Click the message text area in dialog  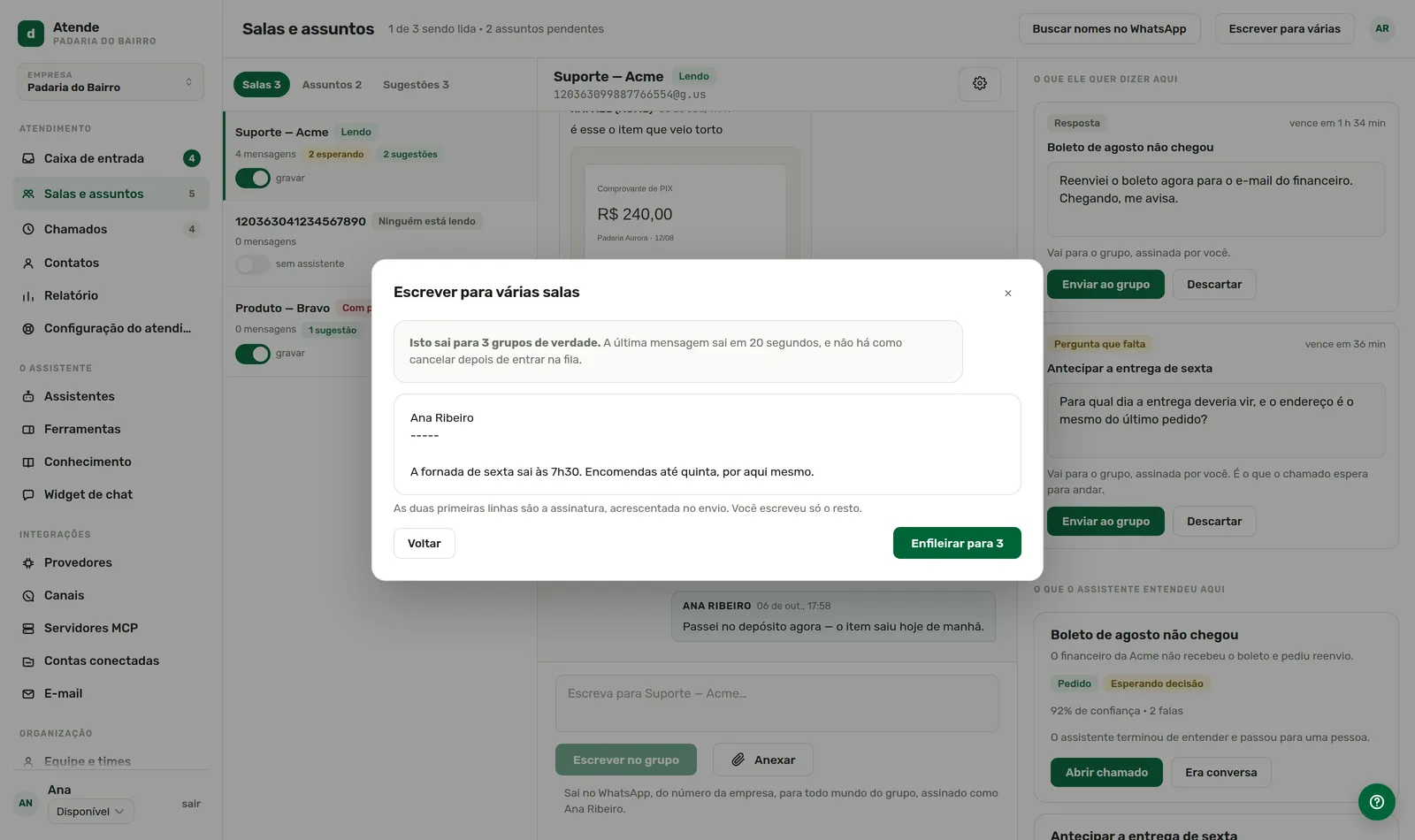point(707,444)
